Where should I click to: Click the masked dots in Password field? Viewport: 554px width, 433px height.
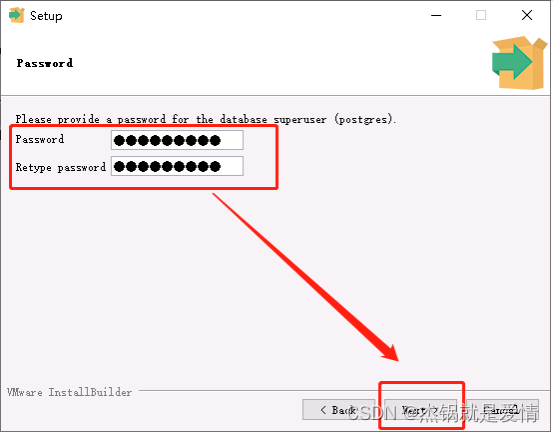click(x=167, y=141)
